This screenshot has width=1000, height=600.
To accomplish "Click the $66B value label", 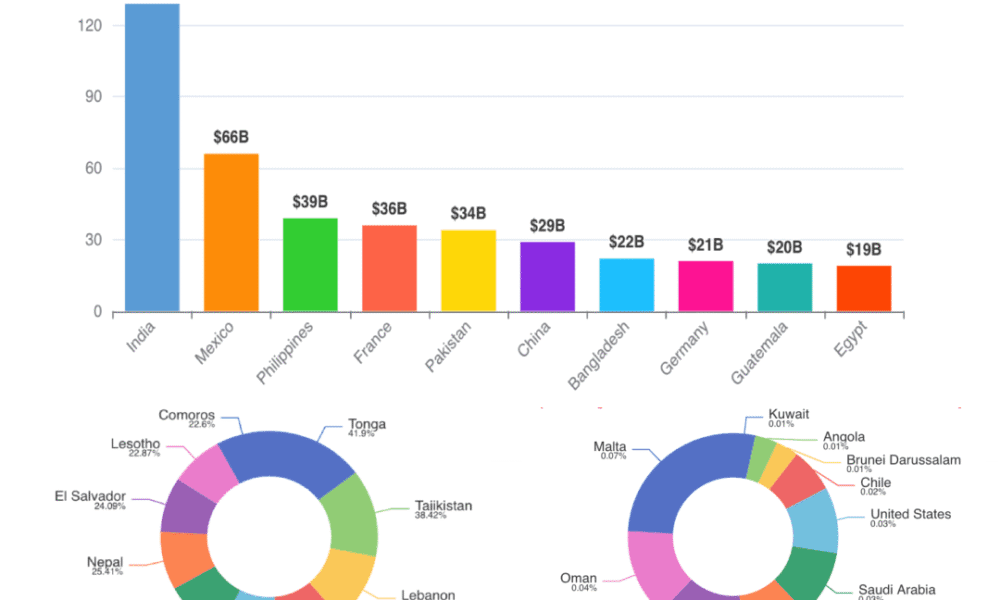I will tap(231, 138).
